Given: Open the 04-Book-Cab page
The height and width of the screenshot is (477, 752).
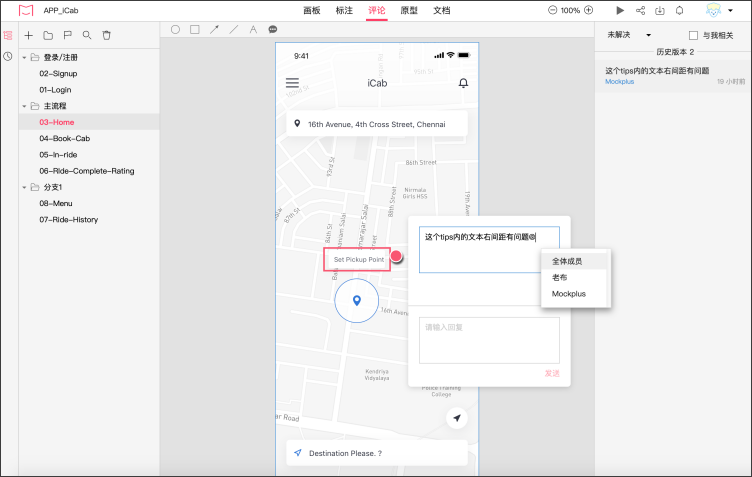Looking at the screenshot, I should coord(65,138).
